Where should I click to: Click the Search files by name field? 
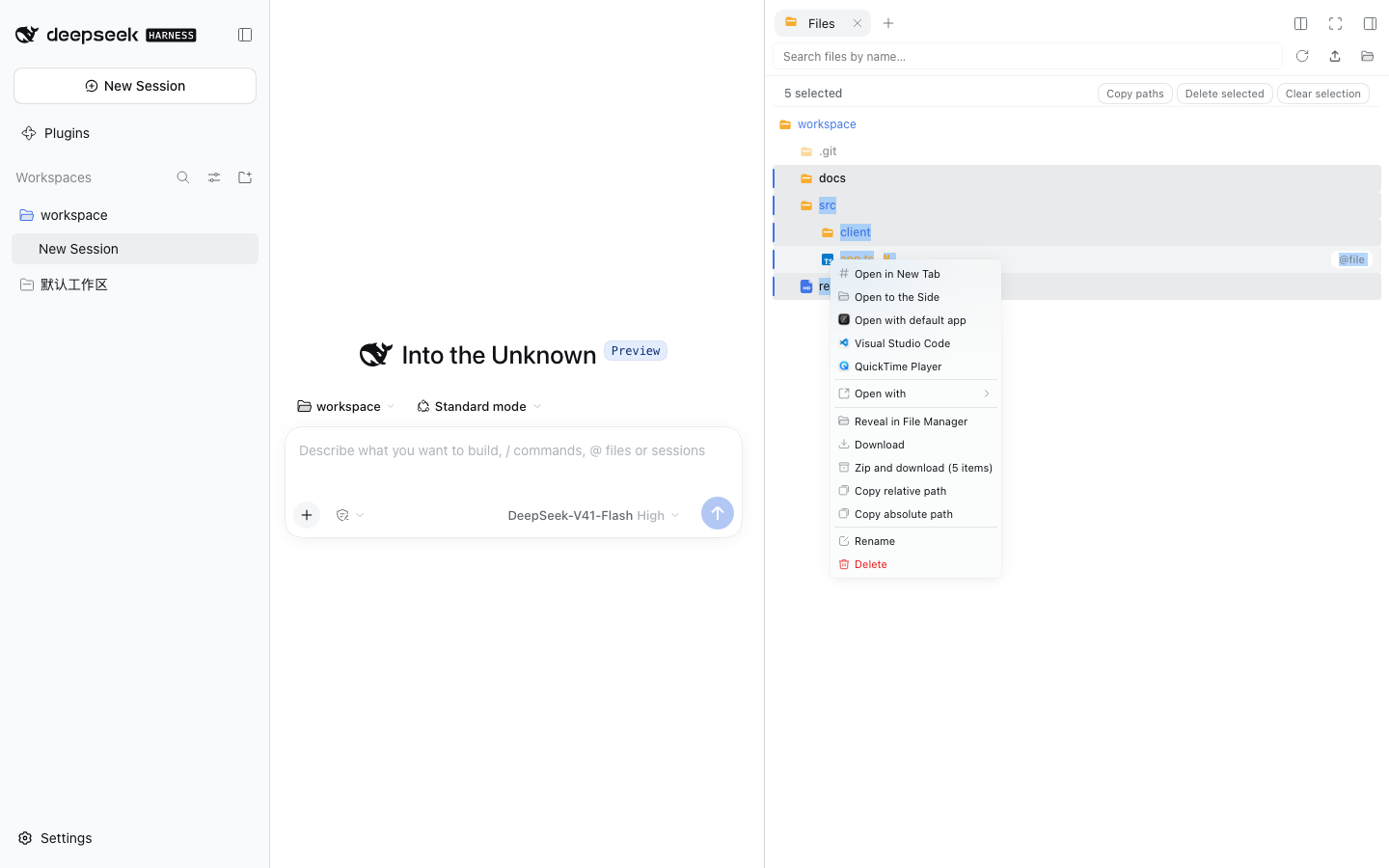pyautogui.click(x=1027, y=56)
